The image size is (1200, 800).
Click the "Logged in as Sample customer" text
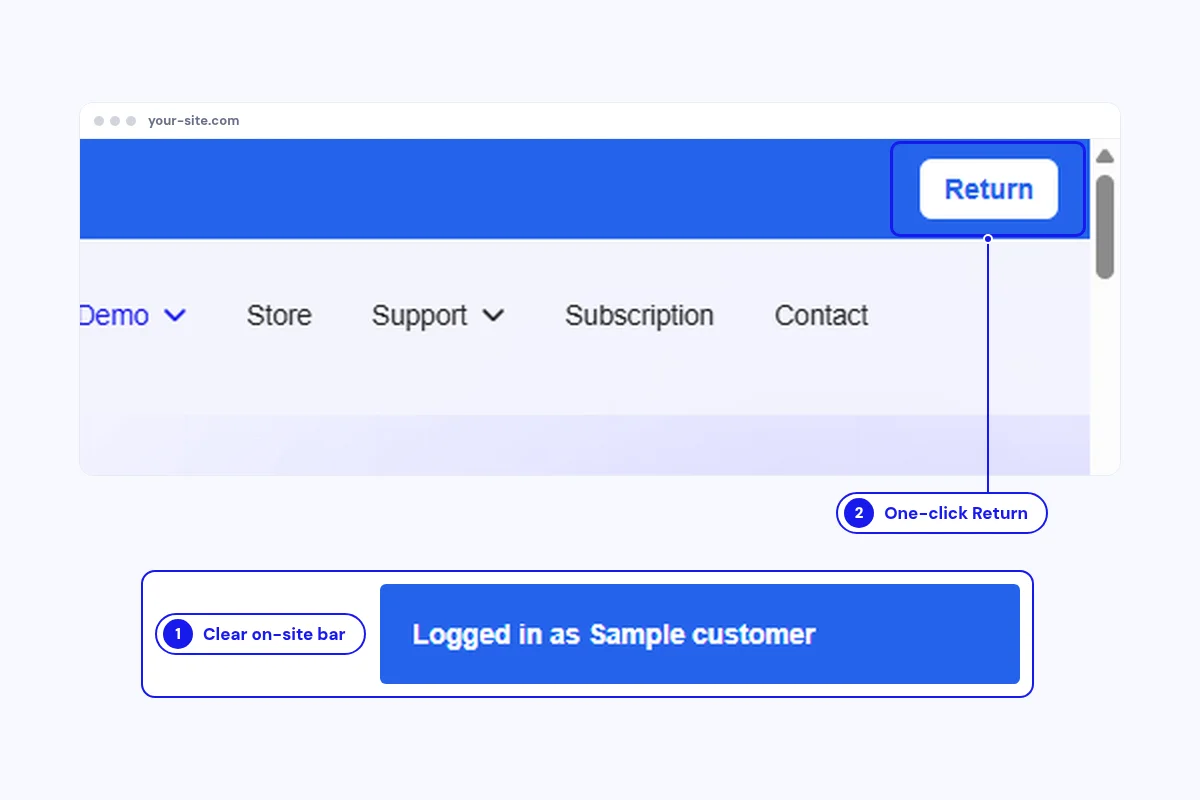(x=614, y=634)
